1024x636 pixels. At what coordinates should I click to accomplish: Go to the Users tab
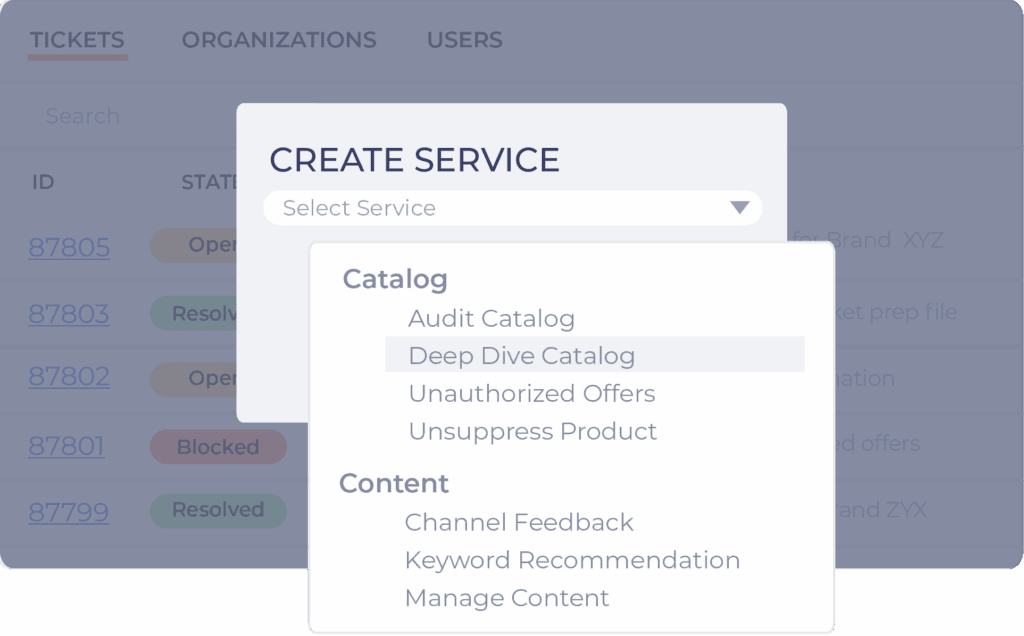click(464, 41)
